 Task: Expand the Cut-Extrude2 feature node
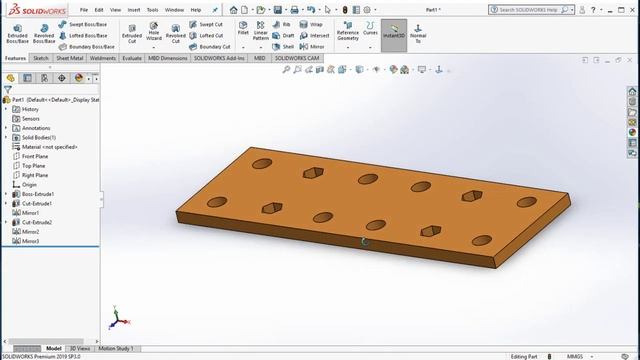6,222
